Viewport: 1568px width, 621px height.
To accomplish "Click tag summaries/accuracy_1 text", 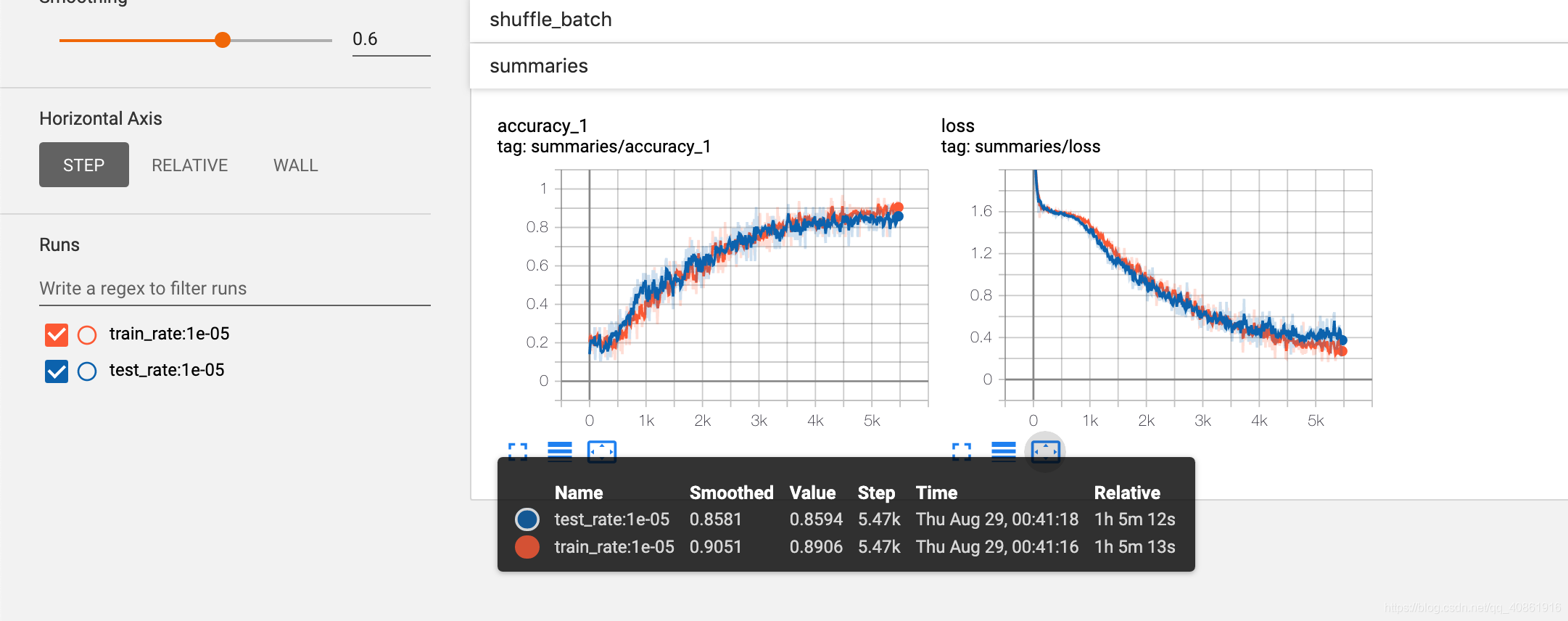I will pyautogui.click(x=604, y=147).
